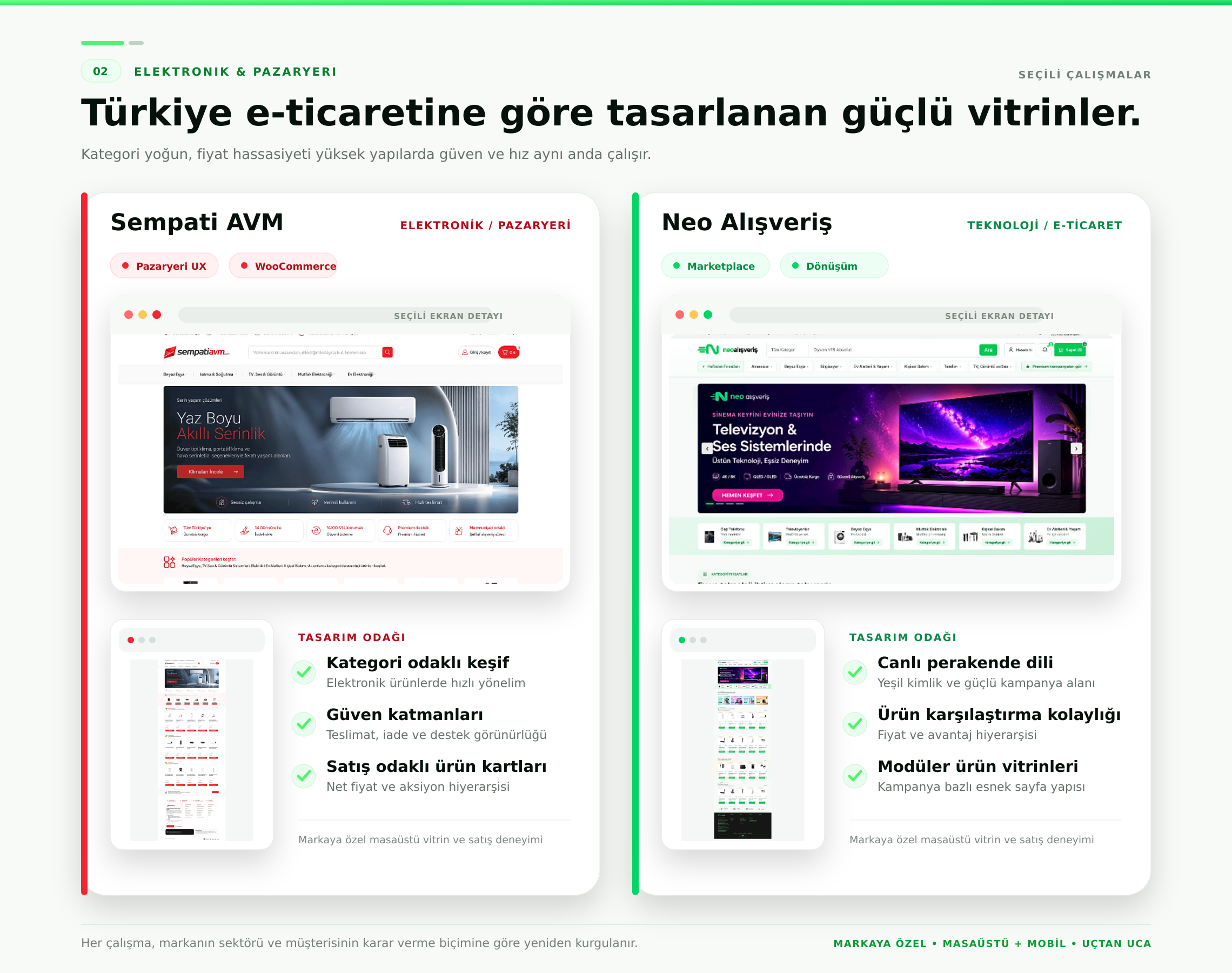
Task: Click the lock icon beside SSL korumalı
Action: pos(317,530)
